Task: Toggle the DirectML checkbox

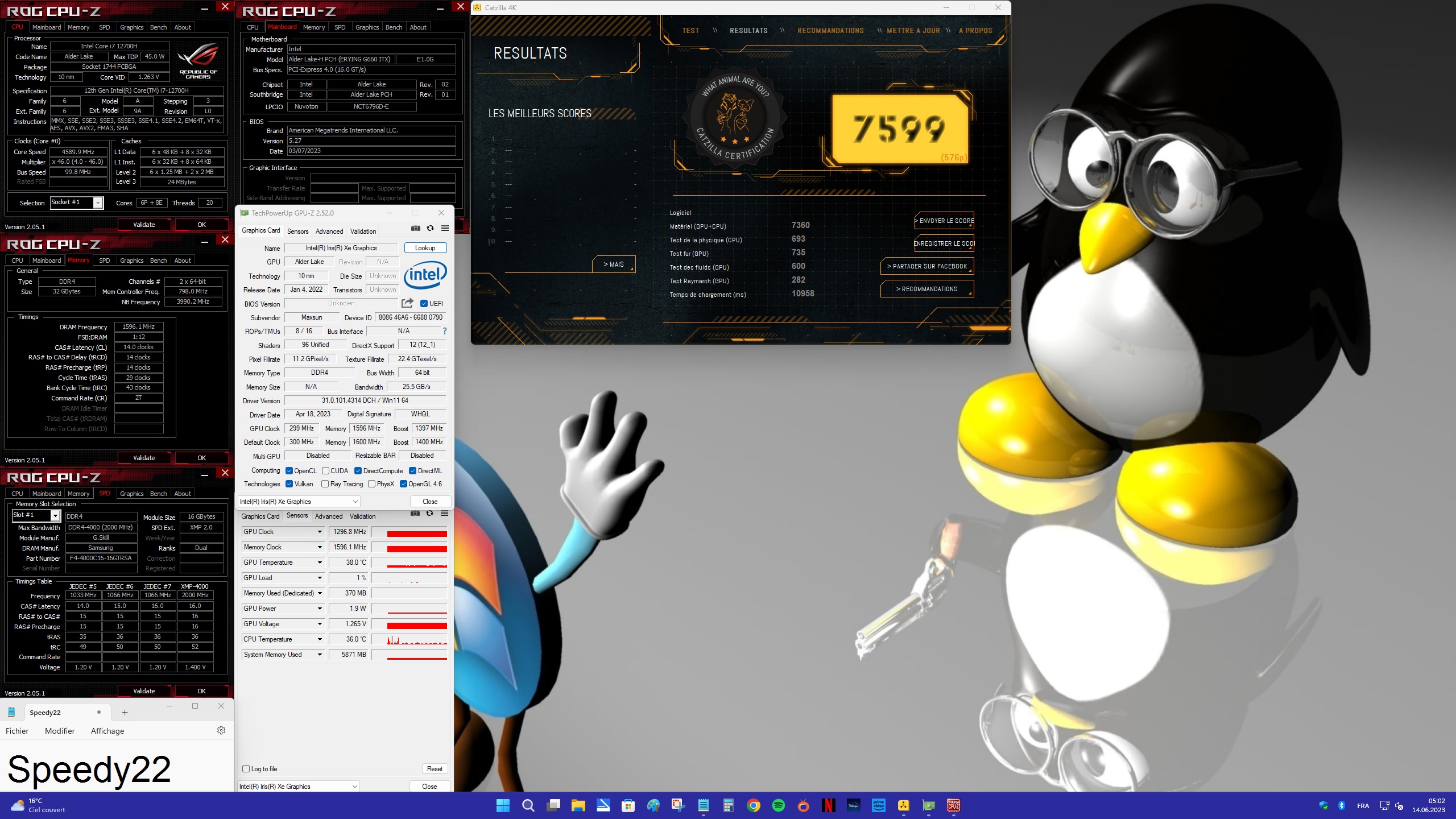Action: (412, 470)
